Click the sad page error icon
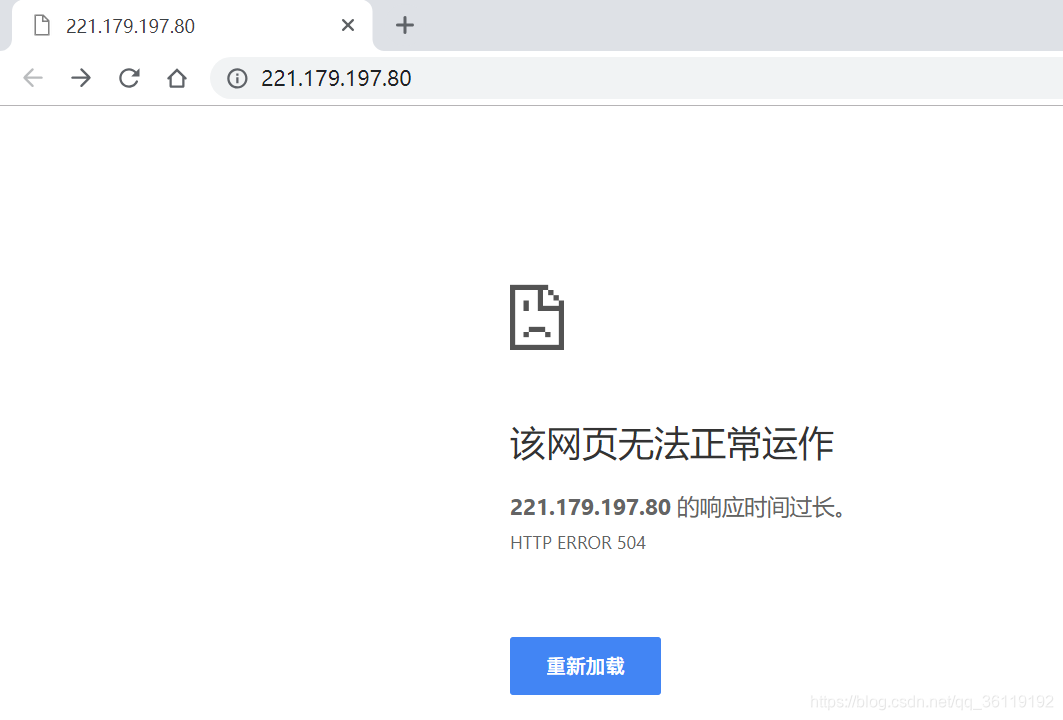 pos(537,317)
